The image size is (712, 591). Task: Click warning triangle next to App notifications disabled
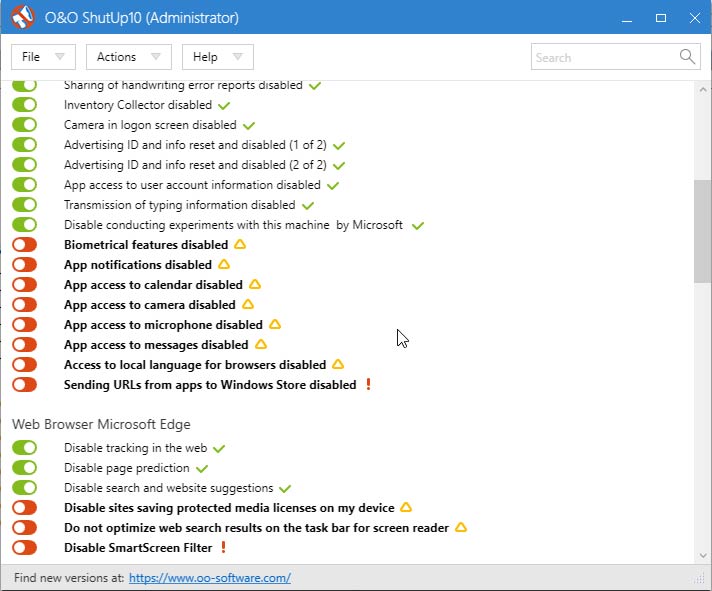(x=224, y=264)
